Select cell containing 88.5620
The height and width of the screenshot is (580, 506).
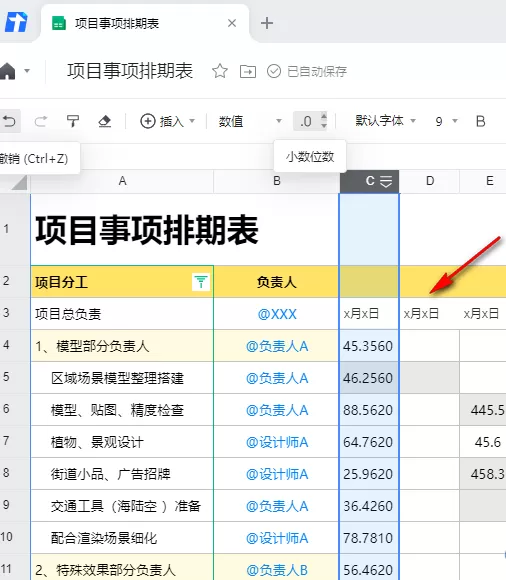[x=369, y=410]
